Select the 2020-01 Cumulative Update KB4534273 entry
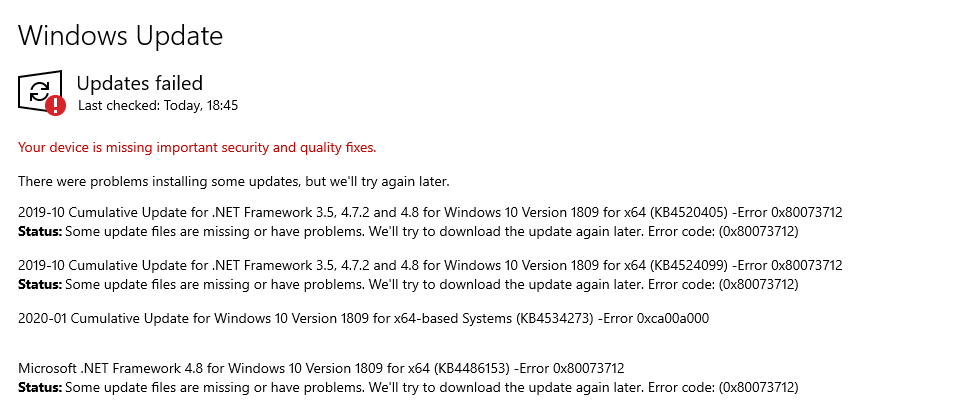This screenshot has width=962, height=409. coord(300,318)
